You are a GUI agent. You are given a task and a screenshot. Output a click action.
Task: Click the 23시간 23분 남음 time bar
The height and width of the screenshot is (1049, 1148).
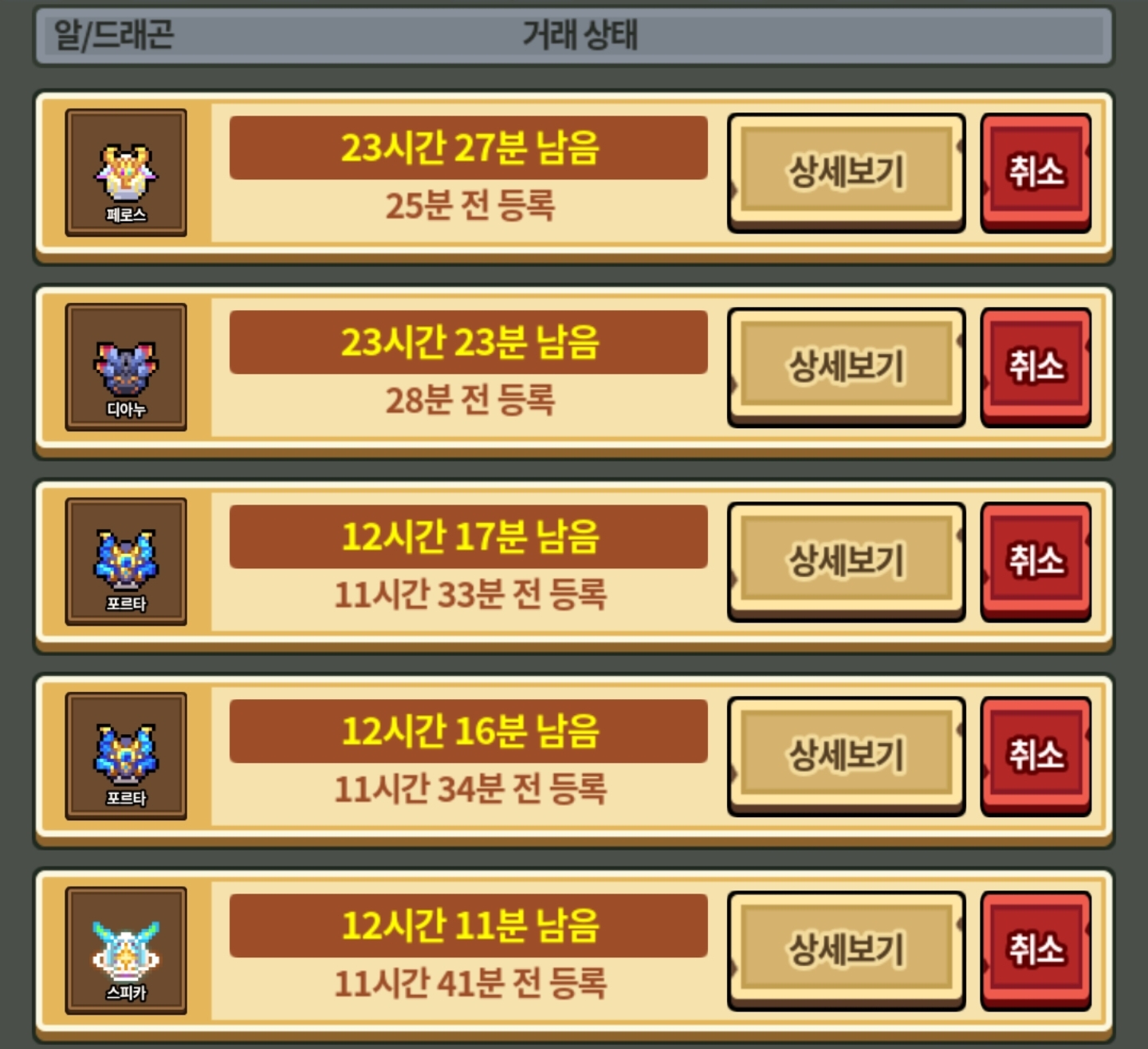[469, 342]
